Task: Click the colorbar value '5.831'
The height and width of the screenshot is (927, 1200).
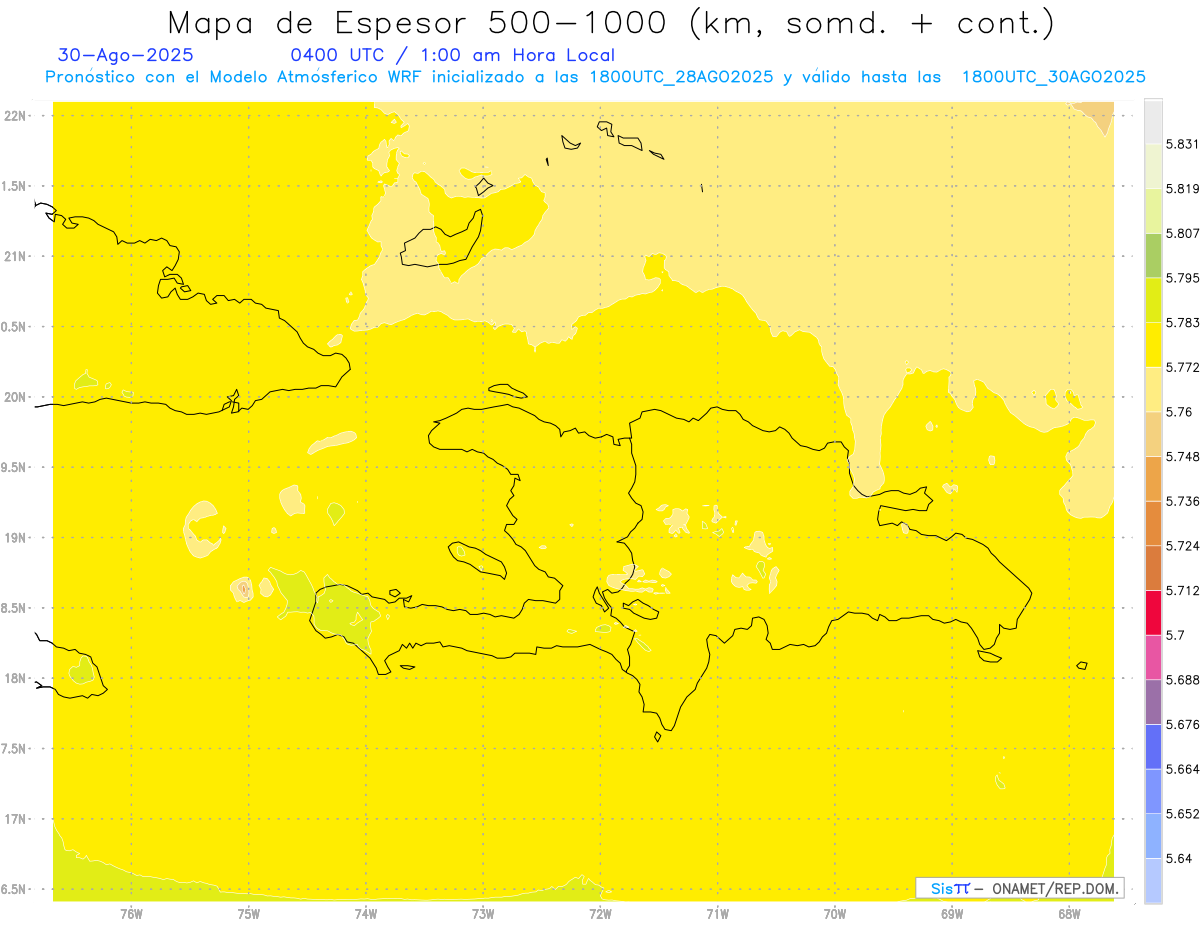Action: click(1182, 144)
